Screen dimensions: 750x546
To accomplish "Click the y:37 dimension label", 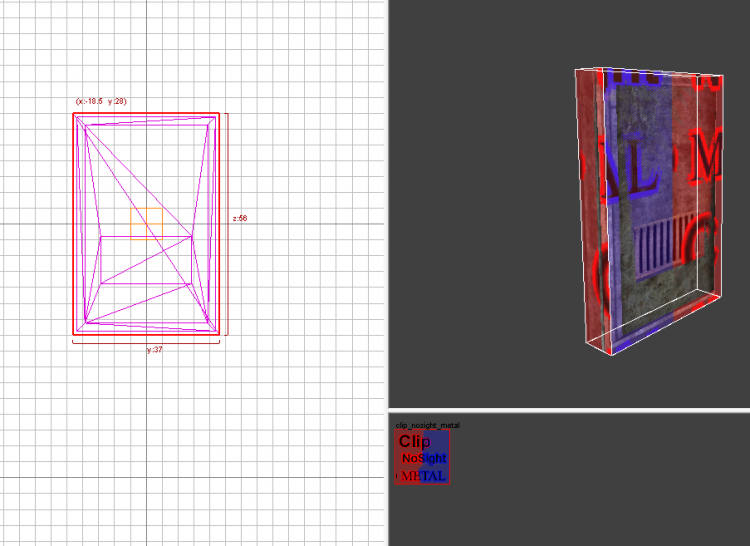I will (x=154, y=350).
